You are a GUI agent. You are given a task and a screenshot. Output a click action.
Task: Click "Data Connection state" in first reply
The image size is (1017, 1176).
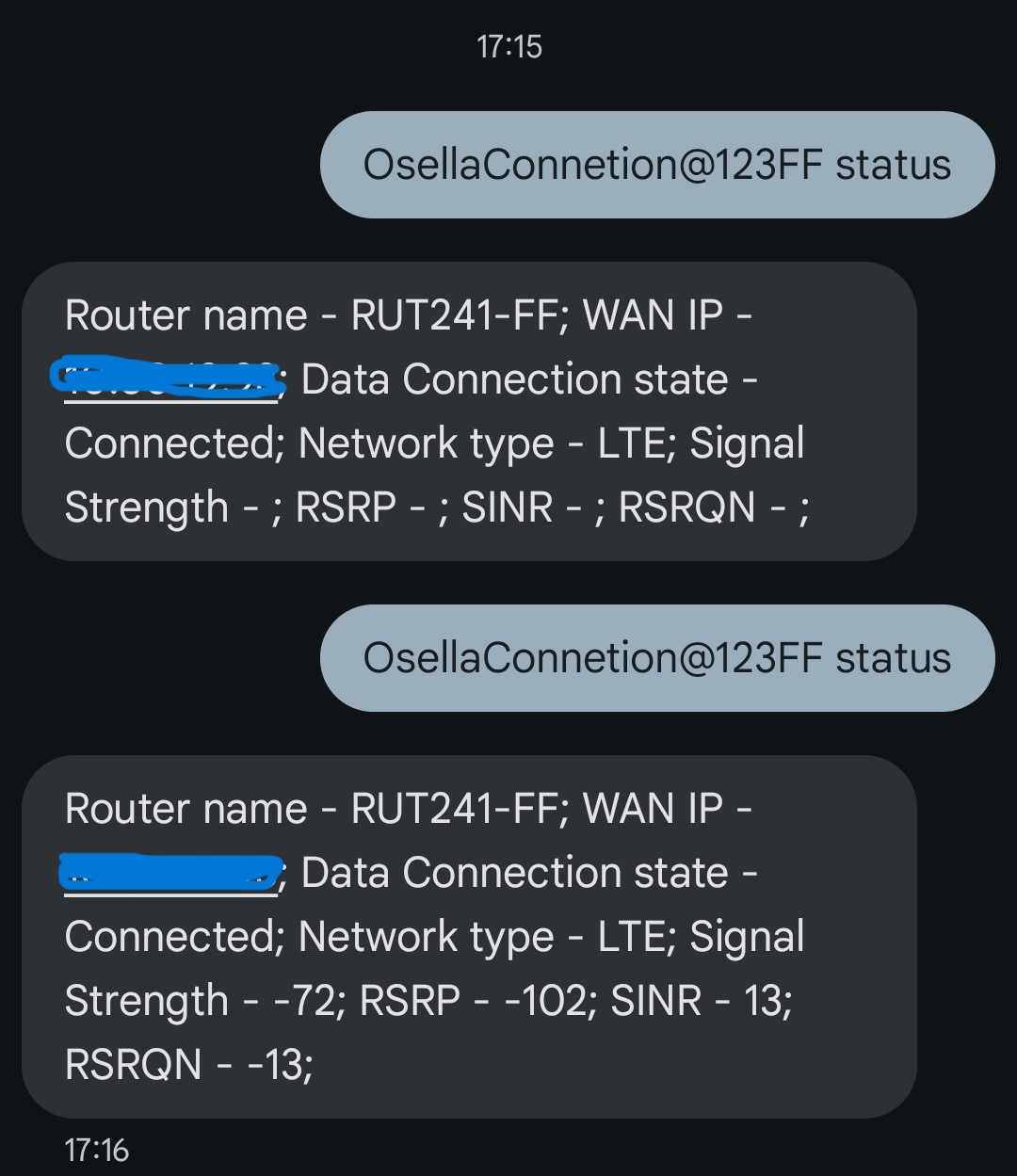(514, 379)
